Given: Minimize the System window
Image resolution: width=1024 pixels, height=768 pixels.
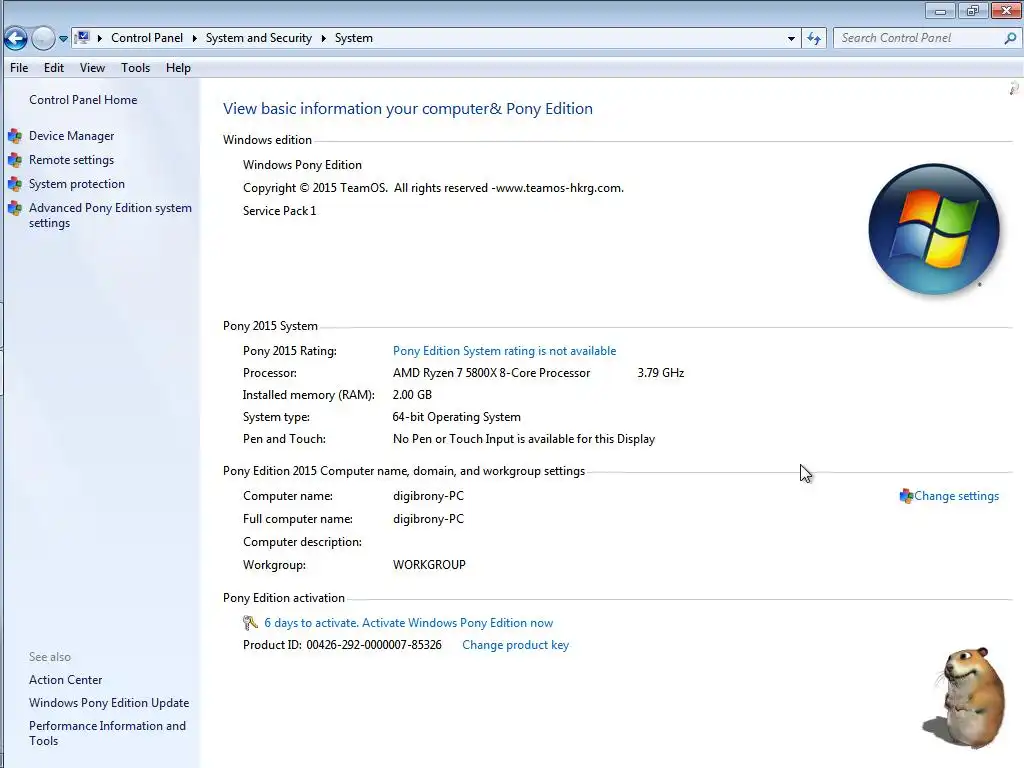Looking at the screenshot, I should [x=940, y=10].
